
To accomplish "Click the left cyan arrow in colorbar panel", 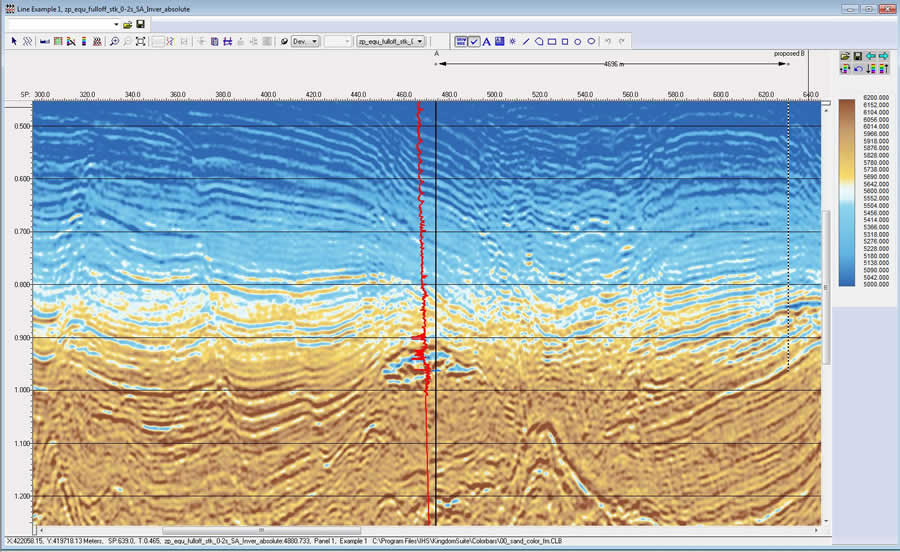I will click(x=871, y=56).
